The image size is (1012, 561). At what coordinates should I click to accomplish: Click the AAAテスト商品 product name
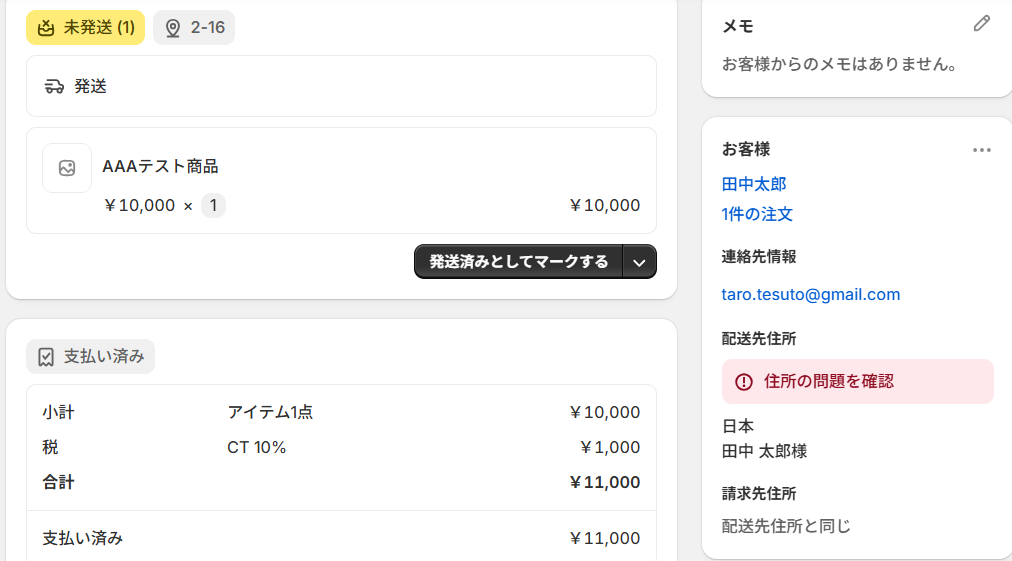160,167
